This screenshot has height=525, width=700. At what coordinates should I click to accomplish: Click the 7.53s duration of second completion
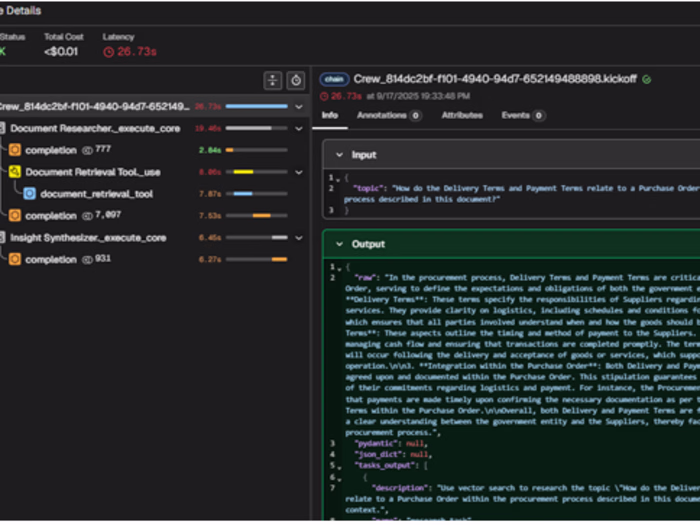click(x=210, y=216)
